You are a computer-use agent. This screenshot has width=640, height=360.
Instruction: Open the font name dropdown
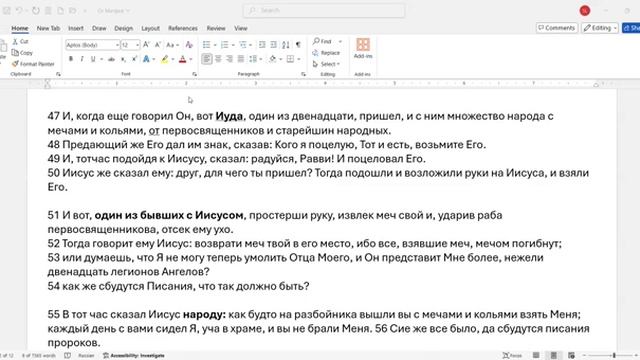click(x=117, y=45)
